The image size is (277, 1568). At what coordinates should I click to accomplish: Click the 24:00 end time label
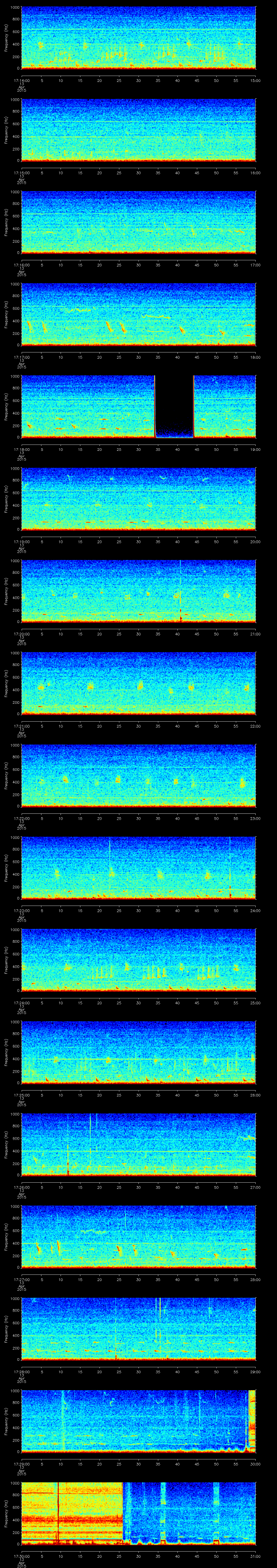point(255,910)
